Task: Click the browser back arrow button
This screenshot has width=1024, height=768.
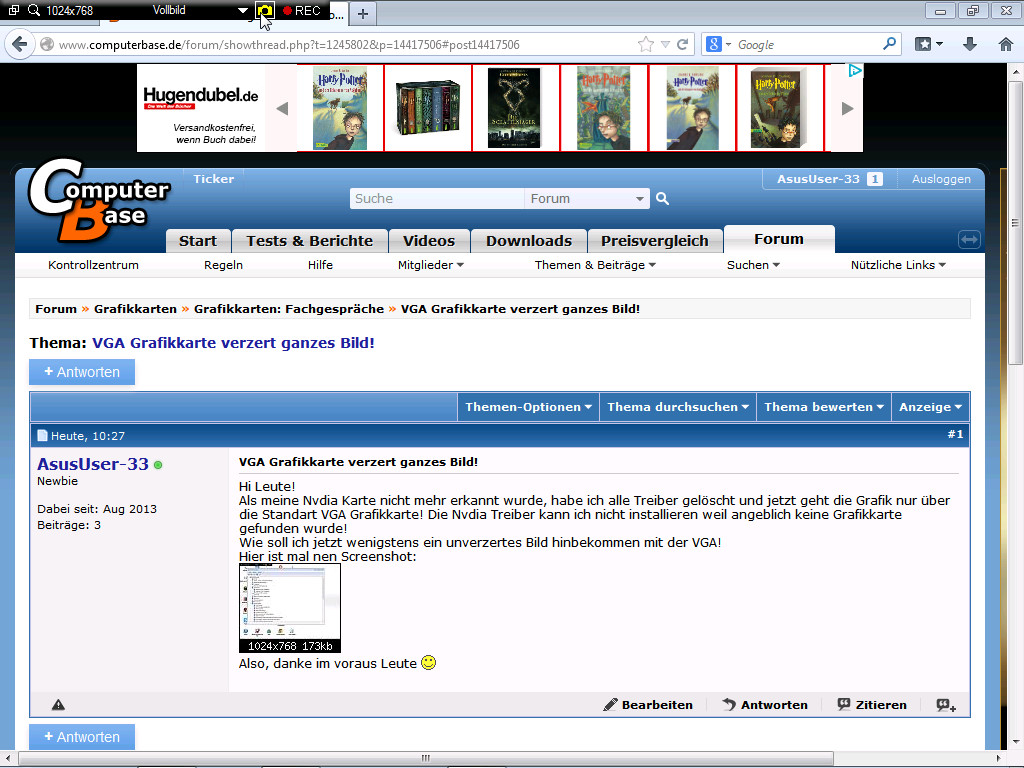Action: point(20,44)
